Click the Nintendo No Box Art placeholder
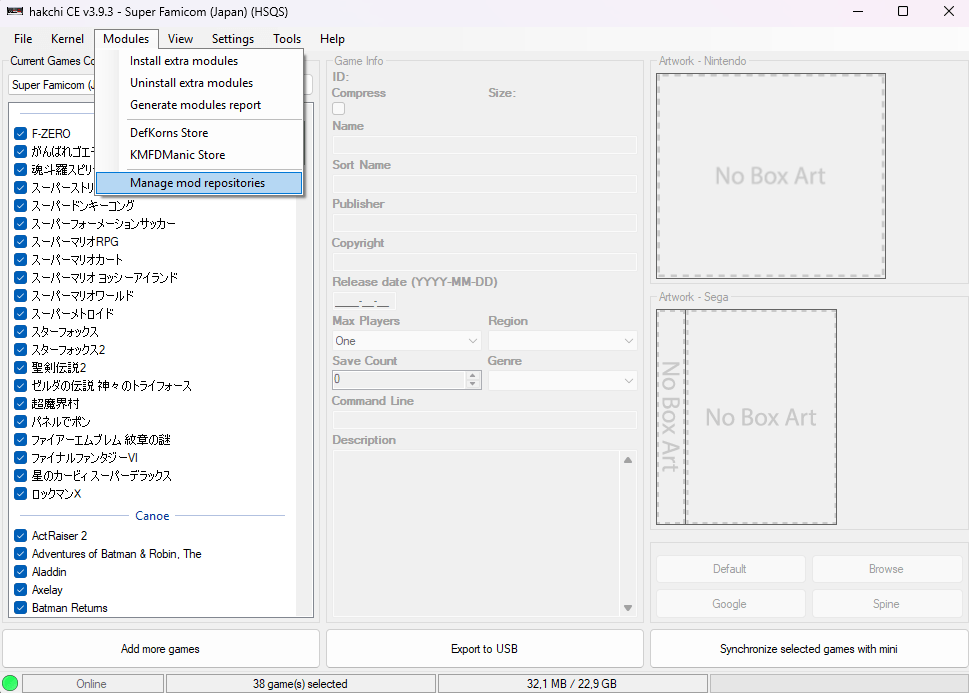Screen dimensions: 969x693 [771, 176]
